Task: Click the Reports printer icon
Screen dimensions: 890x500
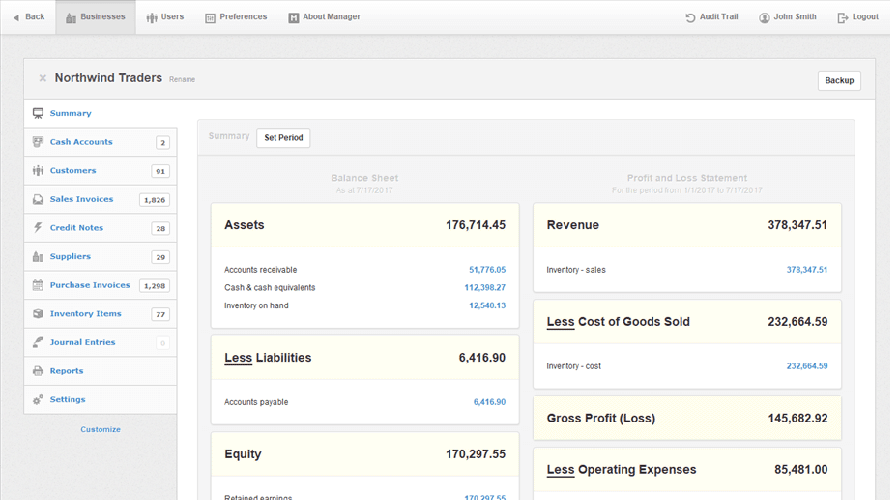Action: pyautogui.click(x=38, y=371)
